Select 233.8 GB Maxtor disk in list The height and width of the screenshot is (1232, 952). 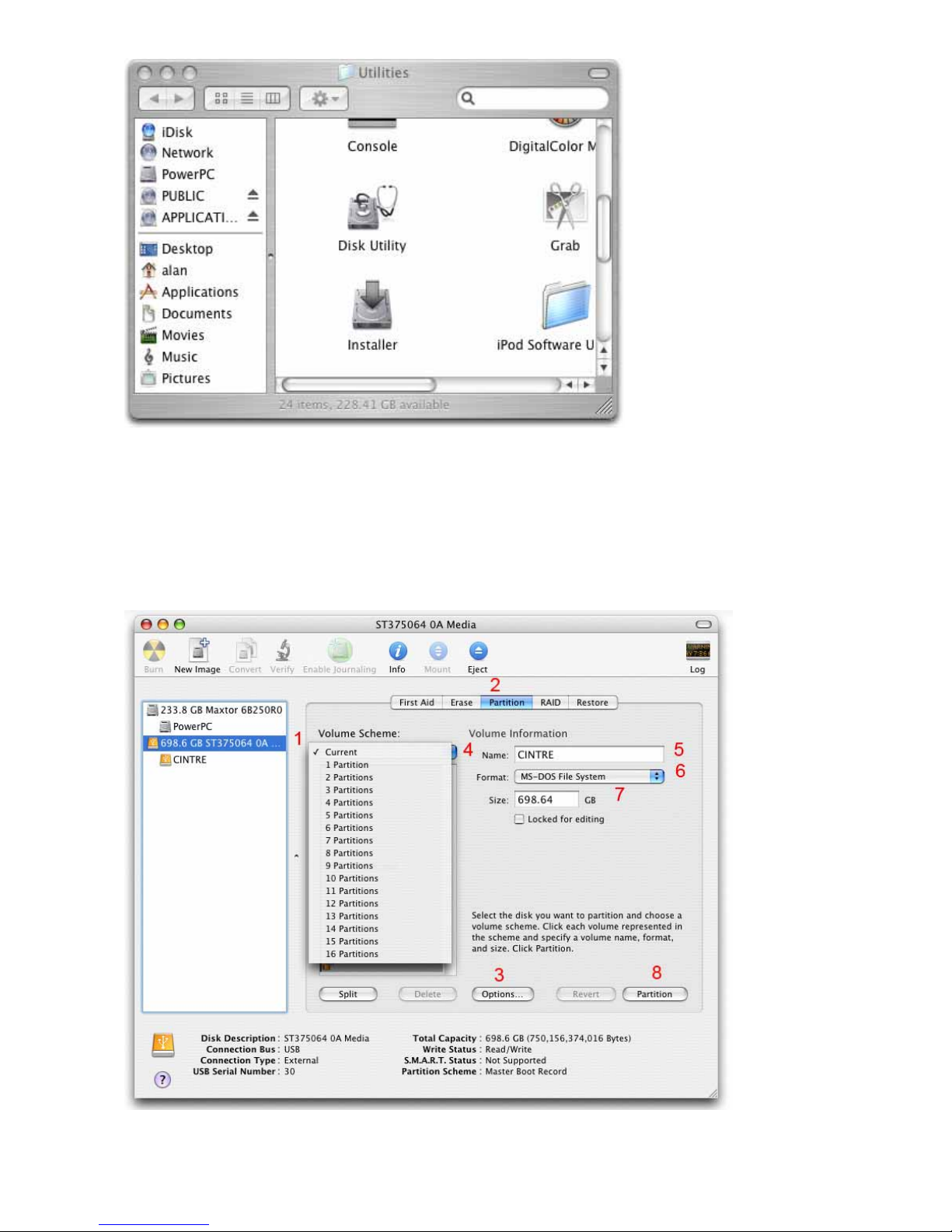(x=215, y=710)
